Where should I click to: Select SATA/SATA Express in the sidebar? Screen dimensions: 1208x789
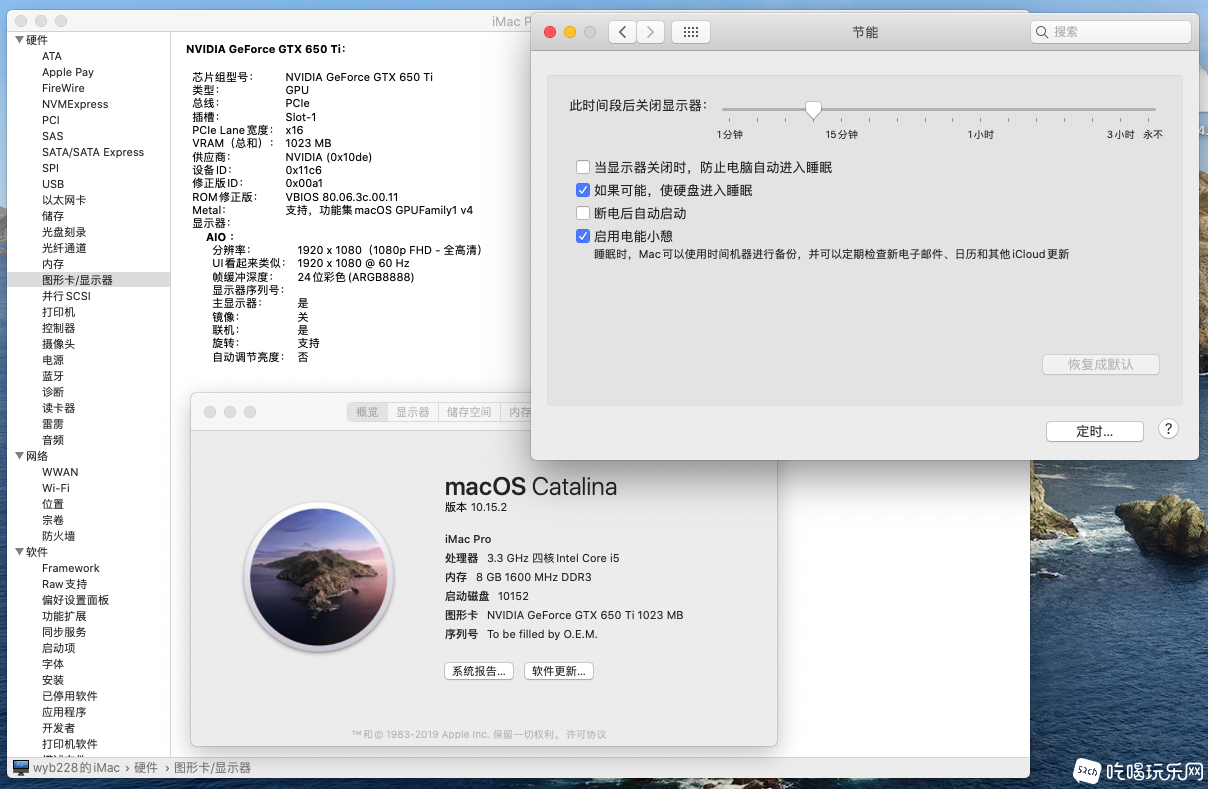coord(93,152)
